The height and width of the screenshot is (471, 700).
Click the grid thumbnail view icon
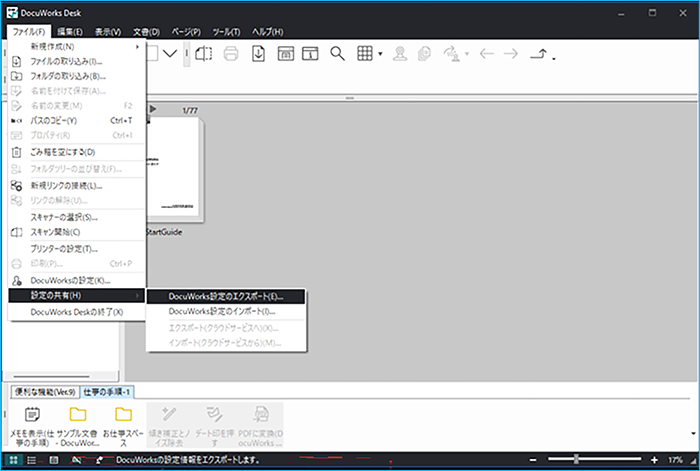pos(365,54)
